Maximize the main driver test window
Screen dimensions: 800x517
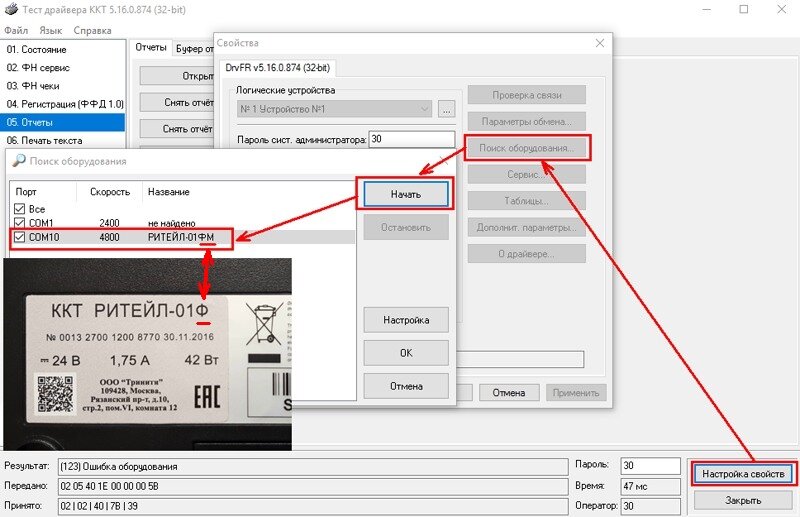click(x=744, y=9)
